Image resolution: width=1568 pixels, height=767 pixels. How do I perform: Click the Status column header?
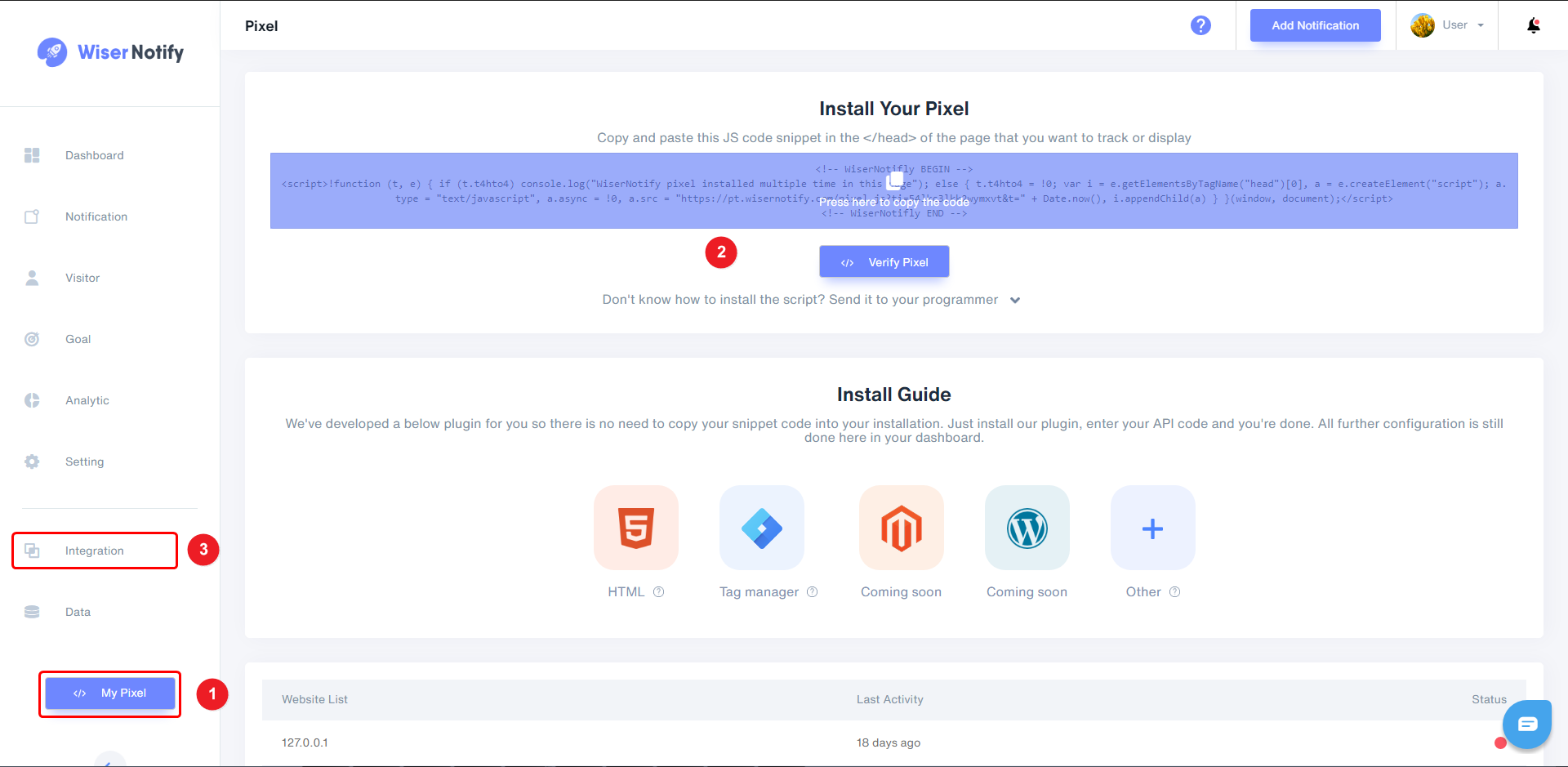coord(1490,699)
